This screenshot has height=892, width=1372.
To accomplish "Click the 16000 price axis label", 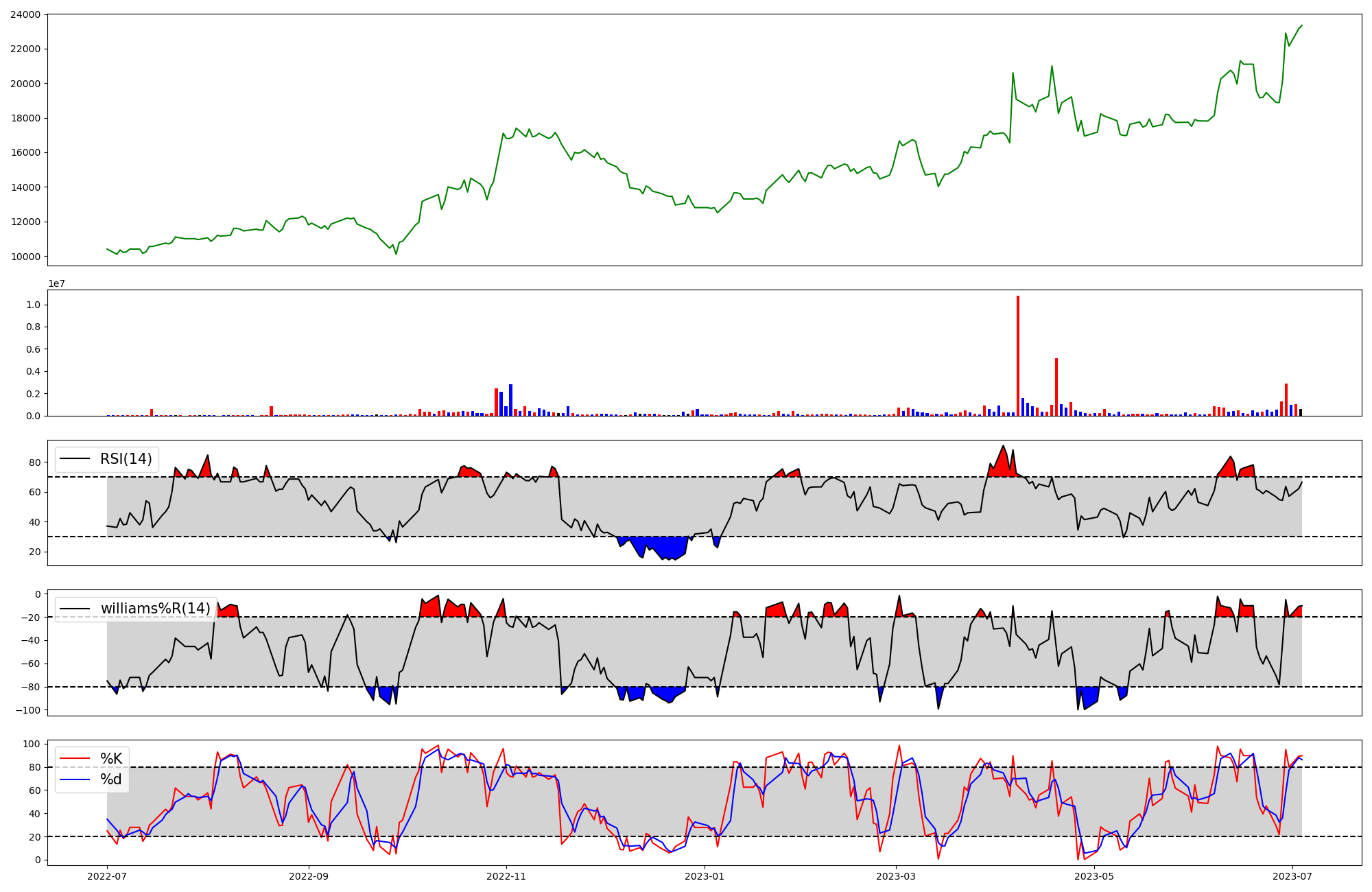I will pos(25,153).
